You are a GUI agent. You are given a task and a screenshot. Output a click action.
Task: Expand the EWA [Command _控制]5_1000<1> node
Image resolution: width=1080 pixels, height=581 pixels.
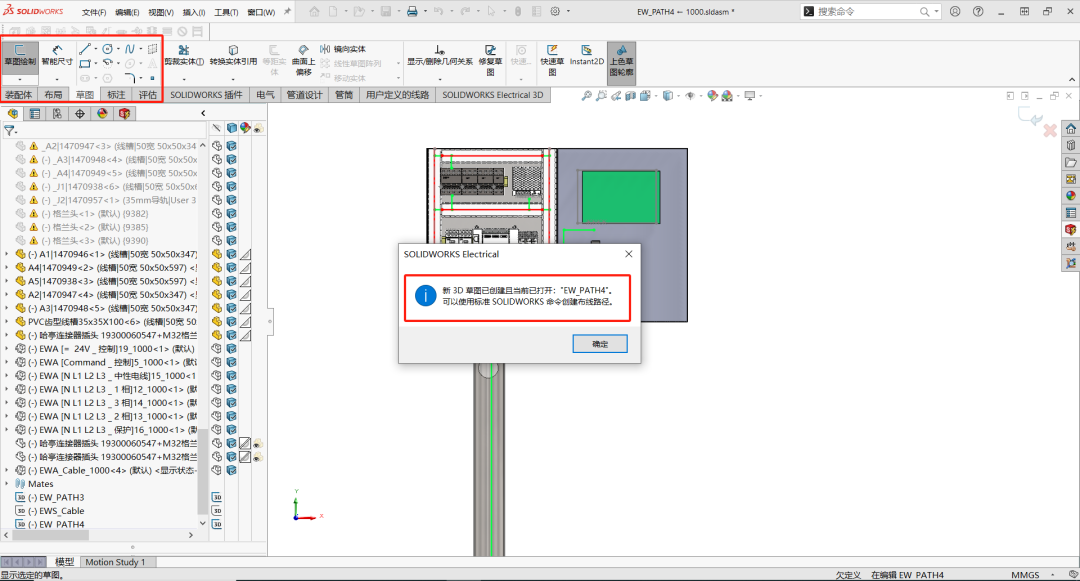click(7, 362)
